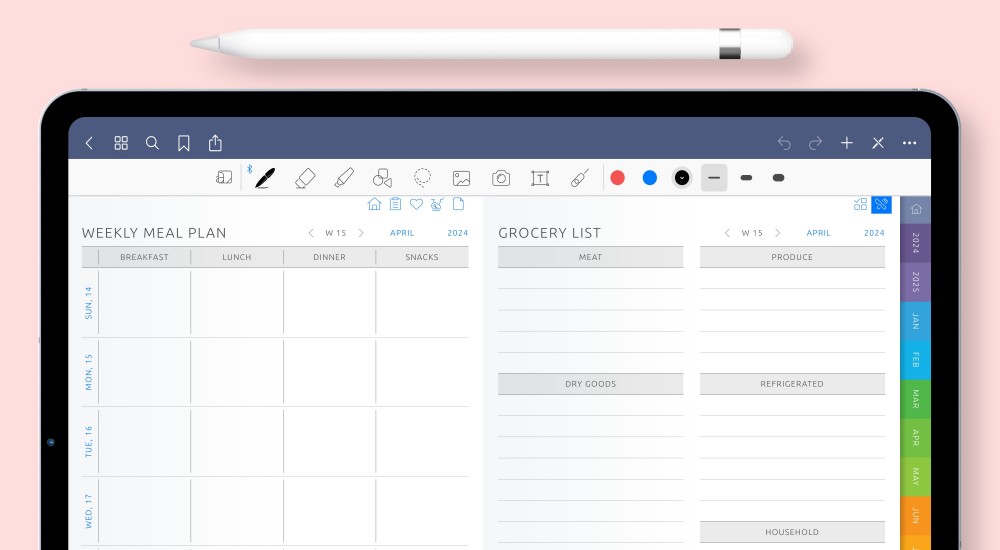
Task: Choose the black pen color
Action: (x=682, y=178)
